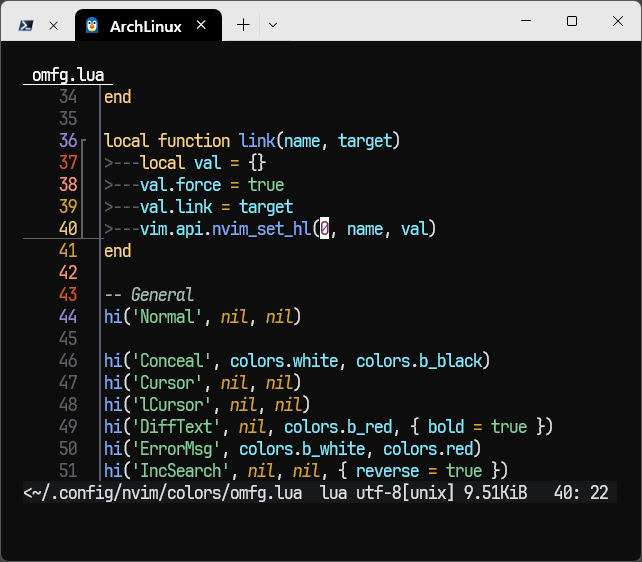This screenshot has height=562, width=642.
Task: Select the ArchLinux tab label
Action: point(146,26)
